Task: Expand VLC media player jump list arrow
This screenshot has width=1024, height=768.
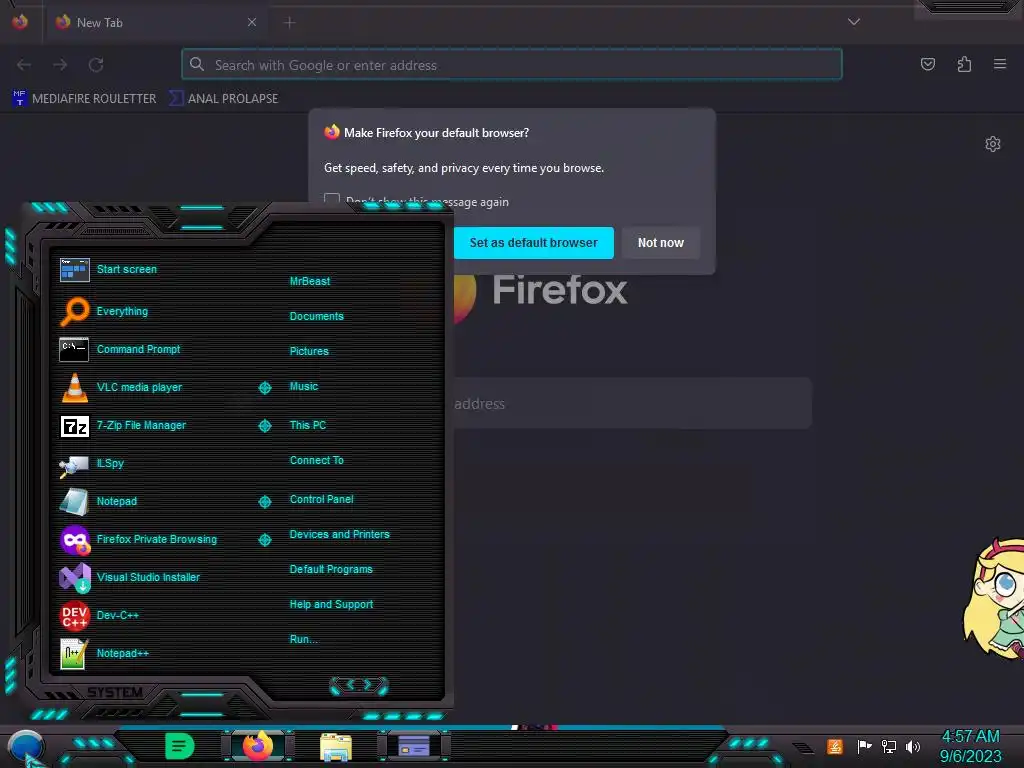Action: [264, 388]
